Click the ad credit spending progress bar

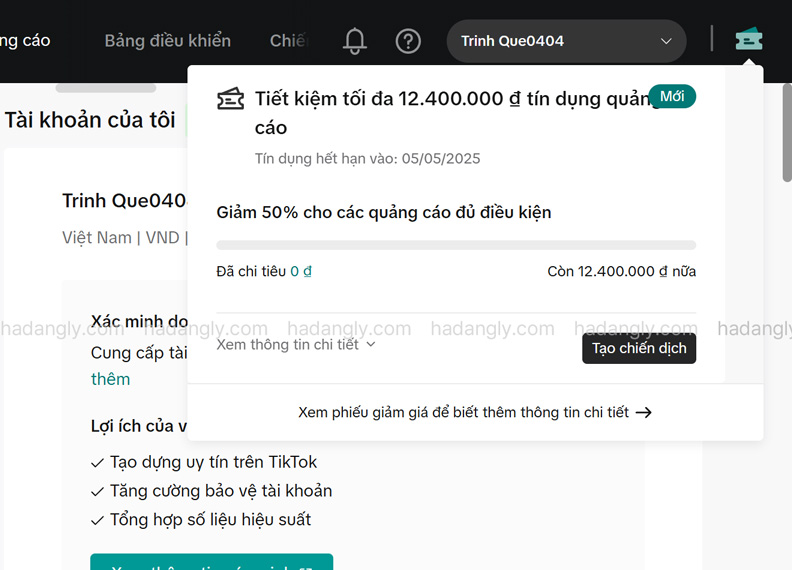click(x=456, y=245)
